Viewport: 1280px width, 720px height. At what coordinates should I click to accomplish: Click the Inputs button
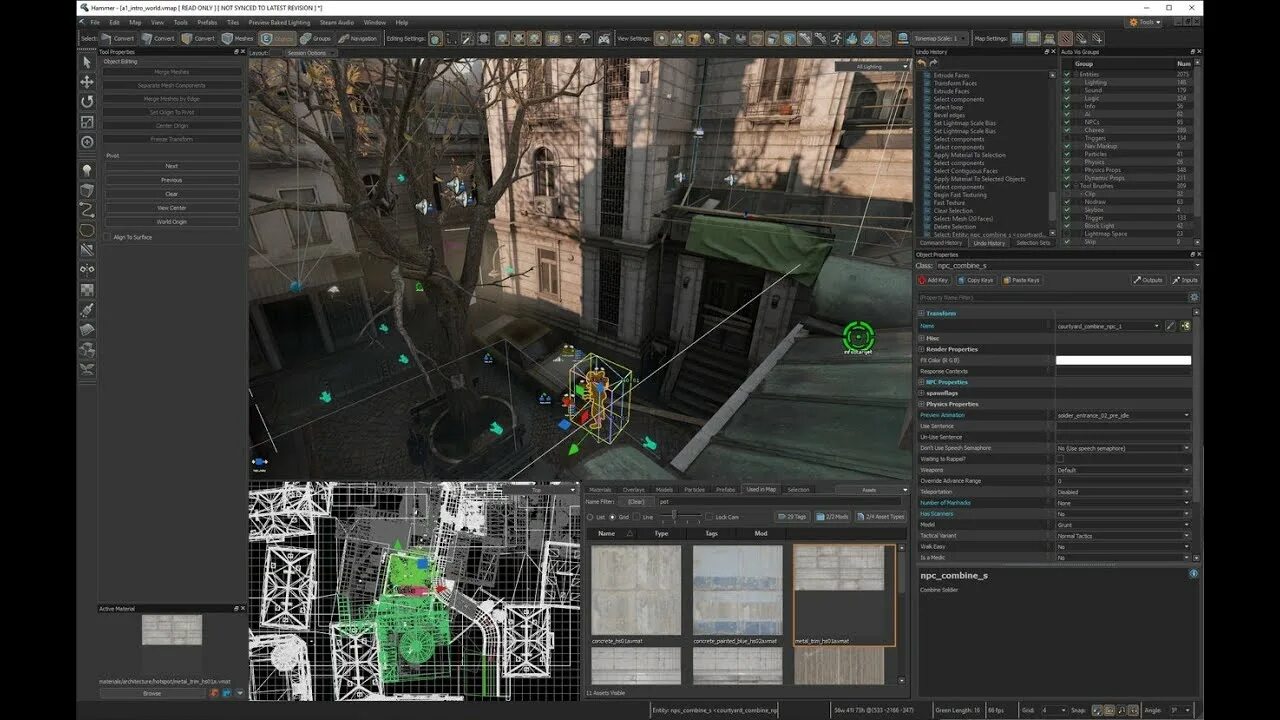pyautogui.click(x=1185, y=280)
